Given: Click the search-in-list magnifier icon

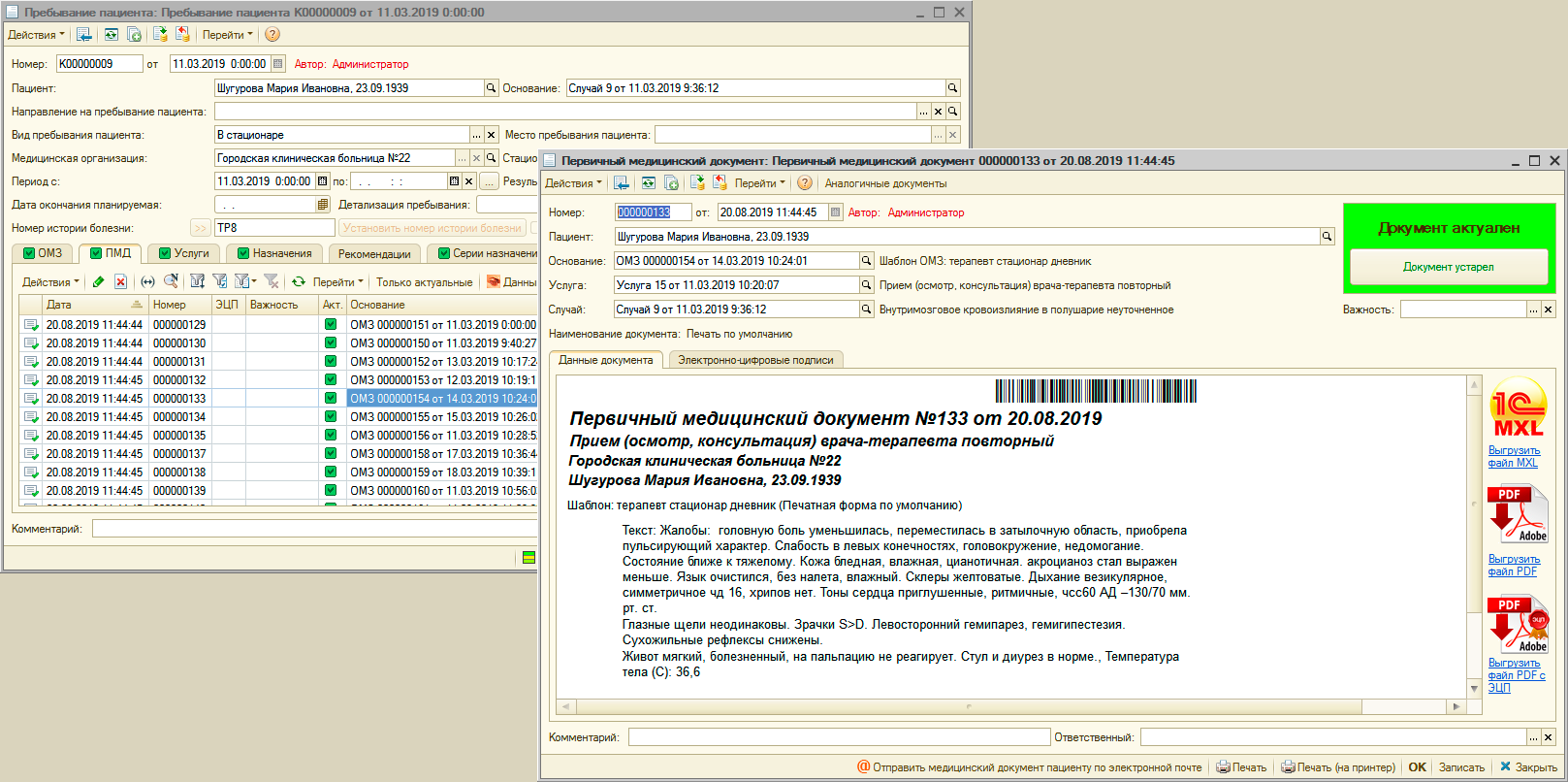Looking at the screenshot, I should pos(171,281).
